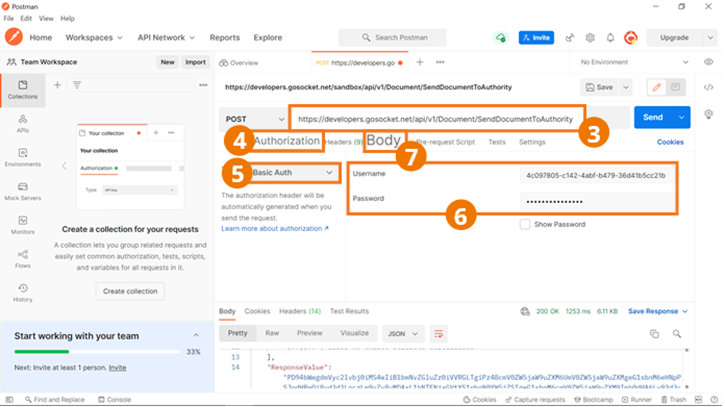Open Mock Servers in the sidebar

(22, 191)
